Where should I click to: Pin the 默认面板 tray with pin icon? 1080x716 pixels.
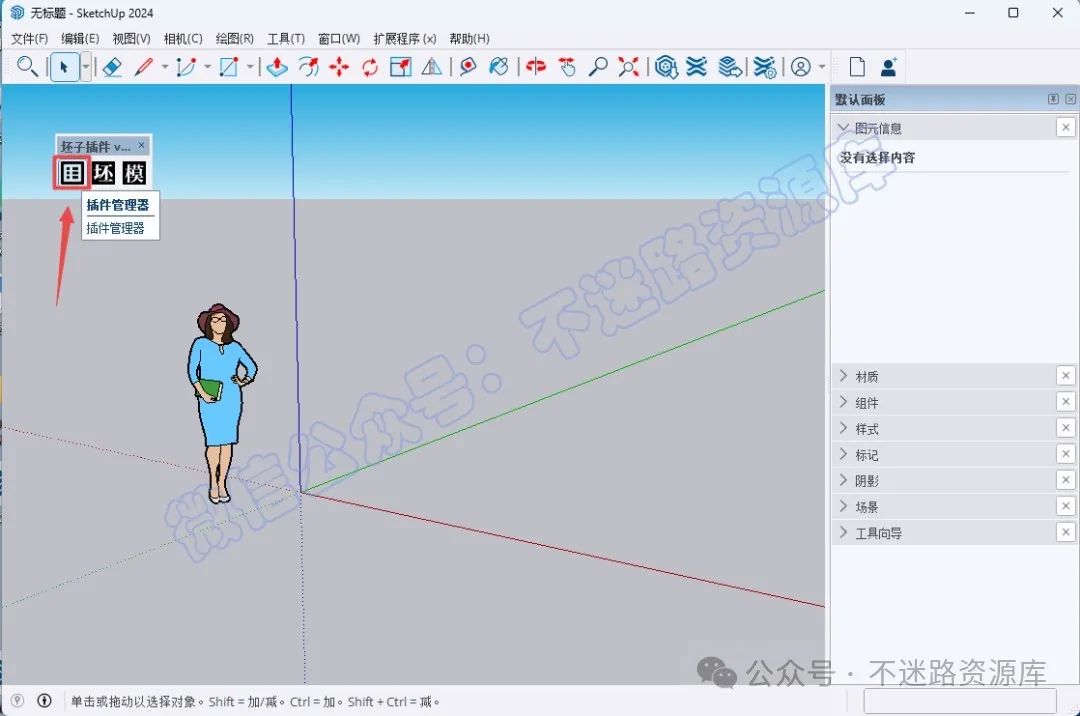(1053, 99)
